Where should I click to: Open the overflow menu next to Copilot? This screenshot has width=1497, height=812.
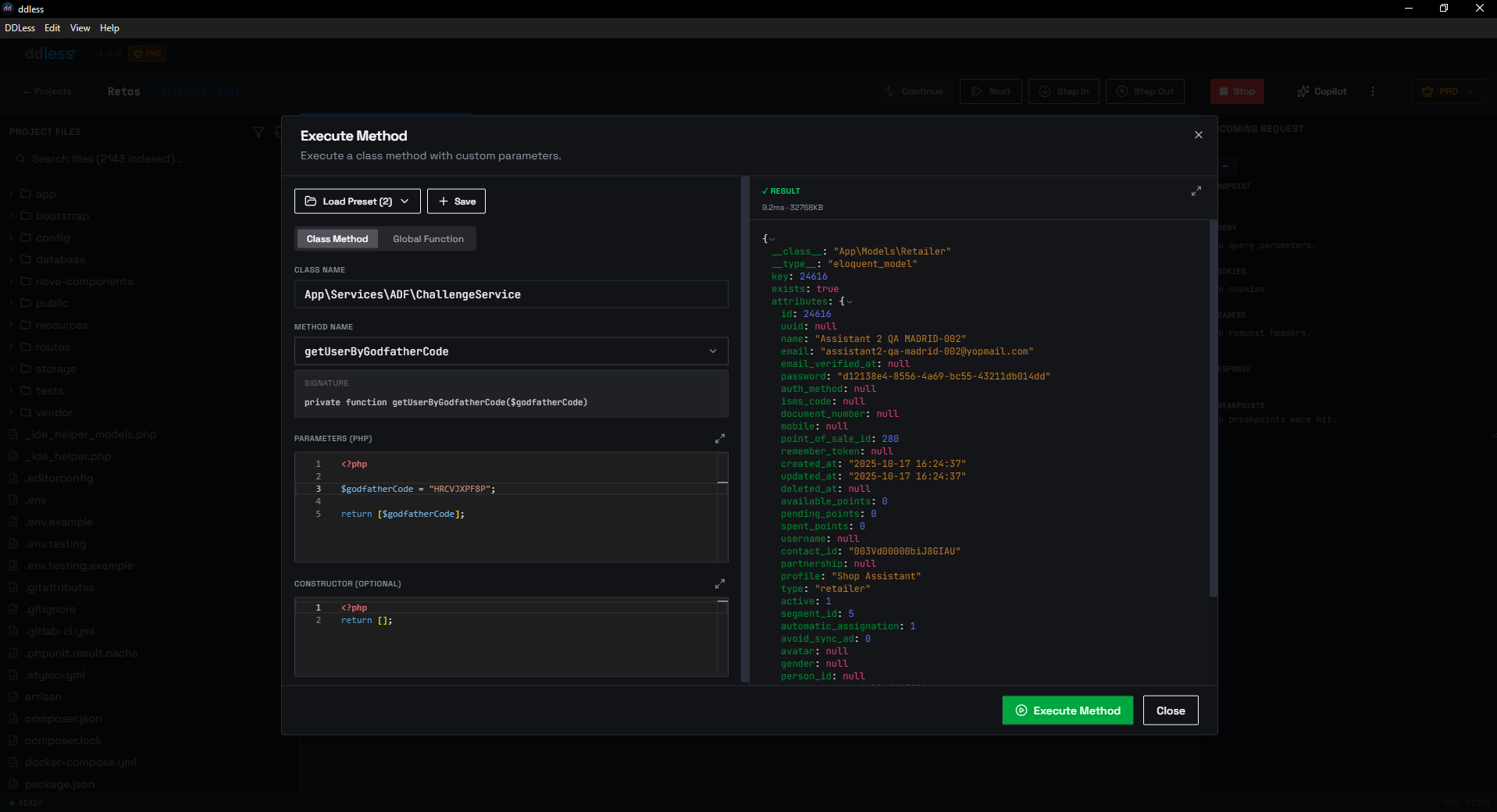[1373, 91]
